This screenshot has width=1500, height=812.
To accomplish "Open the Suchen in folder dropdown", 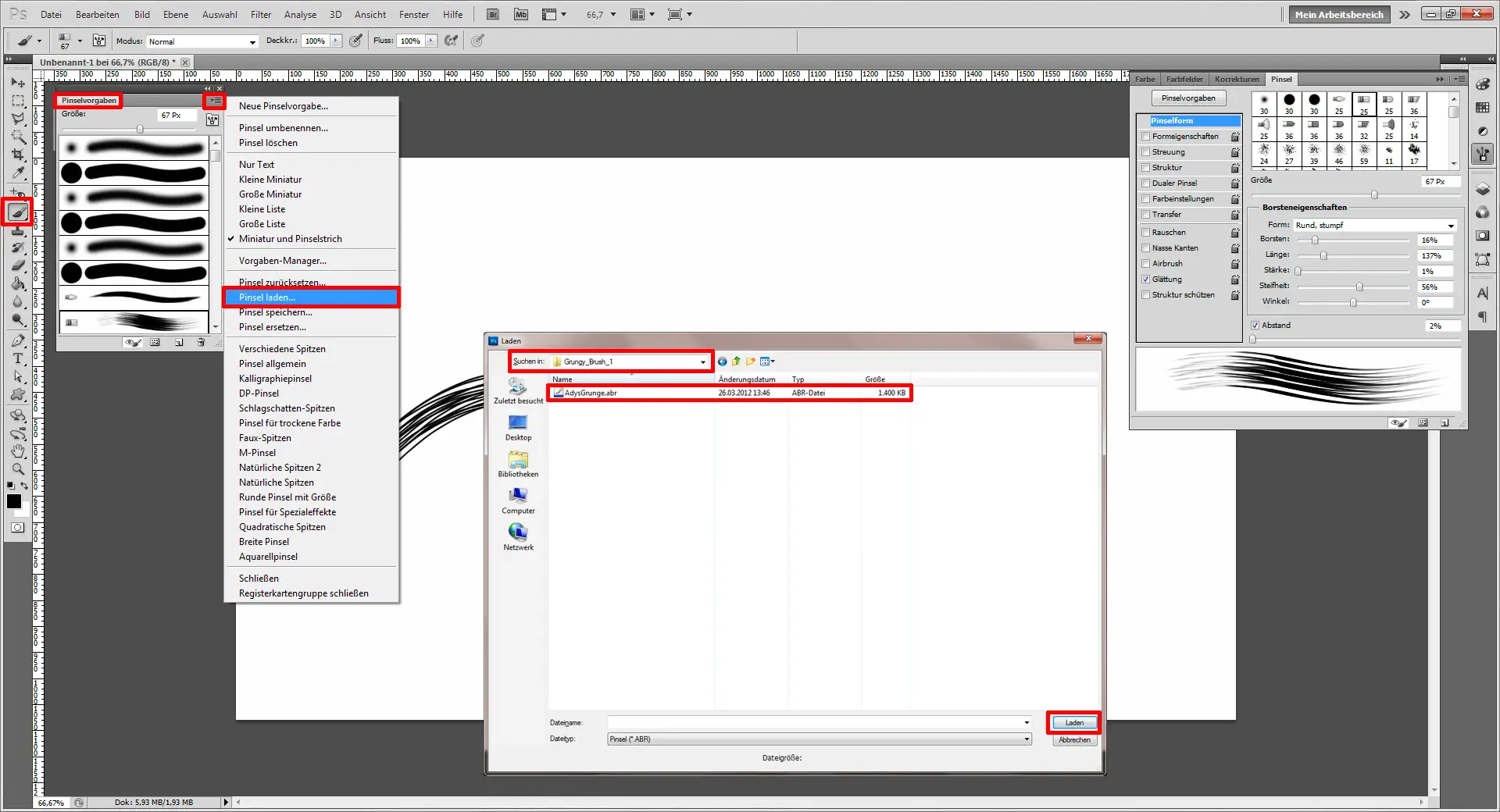I will coord(703,361).
